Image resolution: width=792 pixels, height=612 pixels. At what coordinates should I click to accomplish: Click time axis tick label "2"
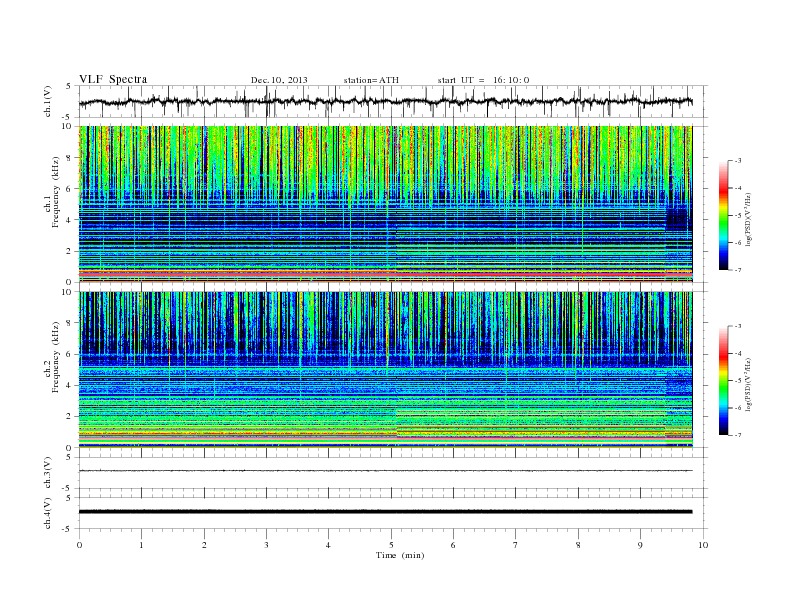pos(204,545)
